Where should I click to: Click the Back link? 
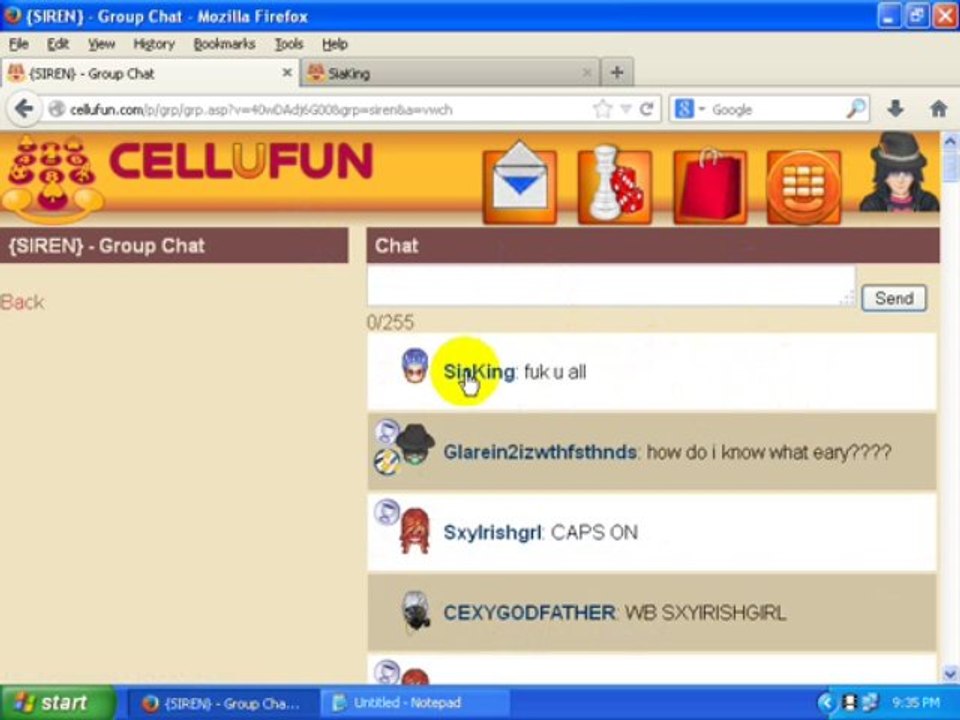click(x=22, y=302)
